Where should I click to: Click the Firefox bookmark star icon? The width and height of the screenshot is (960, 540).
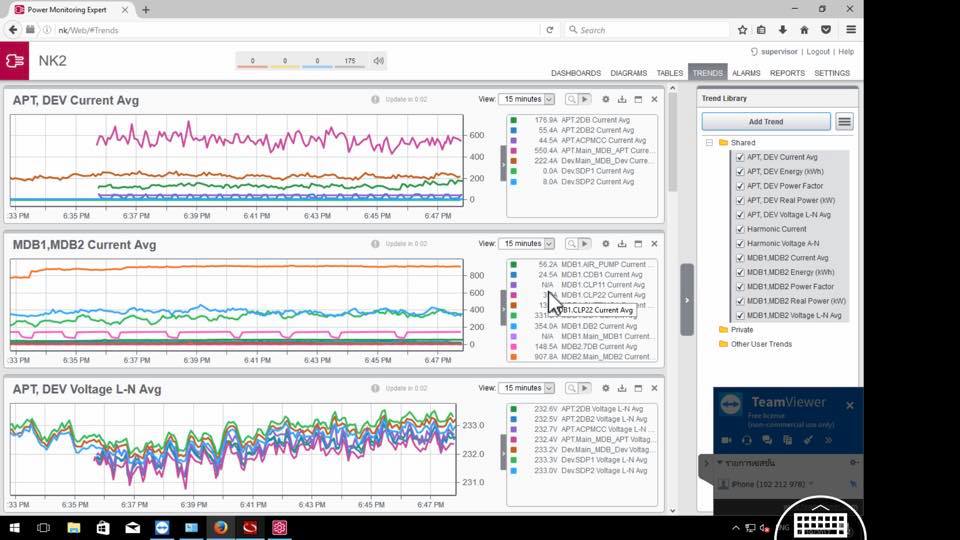(x=742, y=30)
